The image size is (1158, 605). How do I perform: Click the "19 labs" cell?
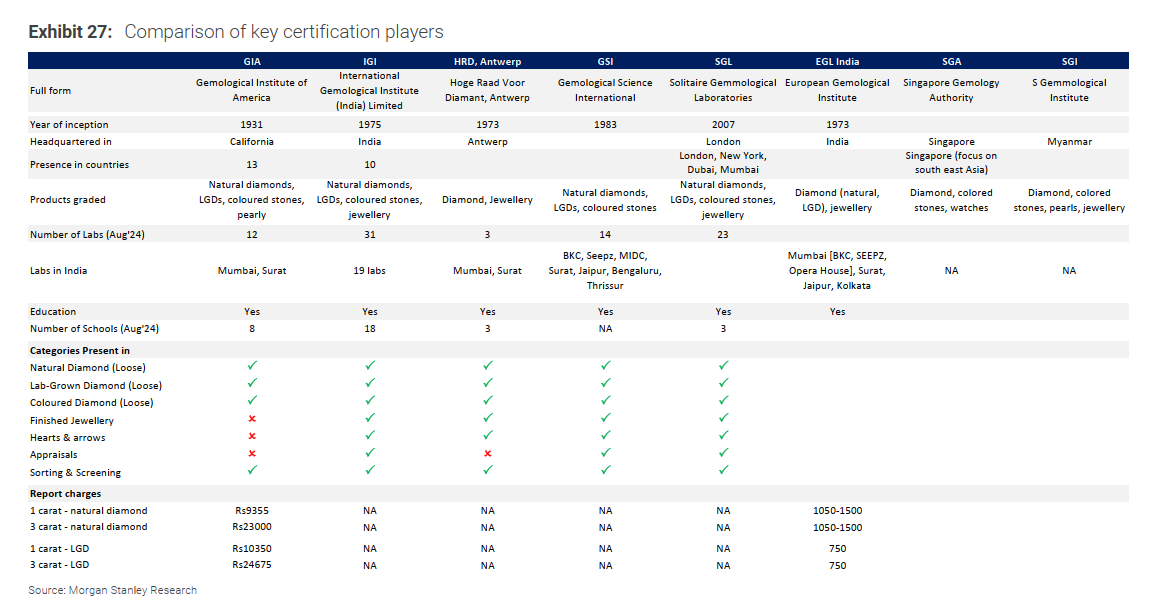tap(370, 271)
